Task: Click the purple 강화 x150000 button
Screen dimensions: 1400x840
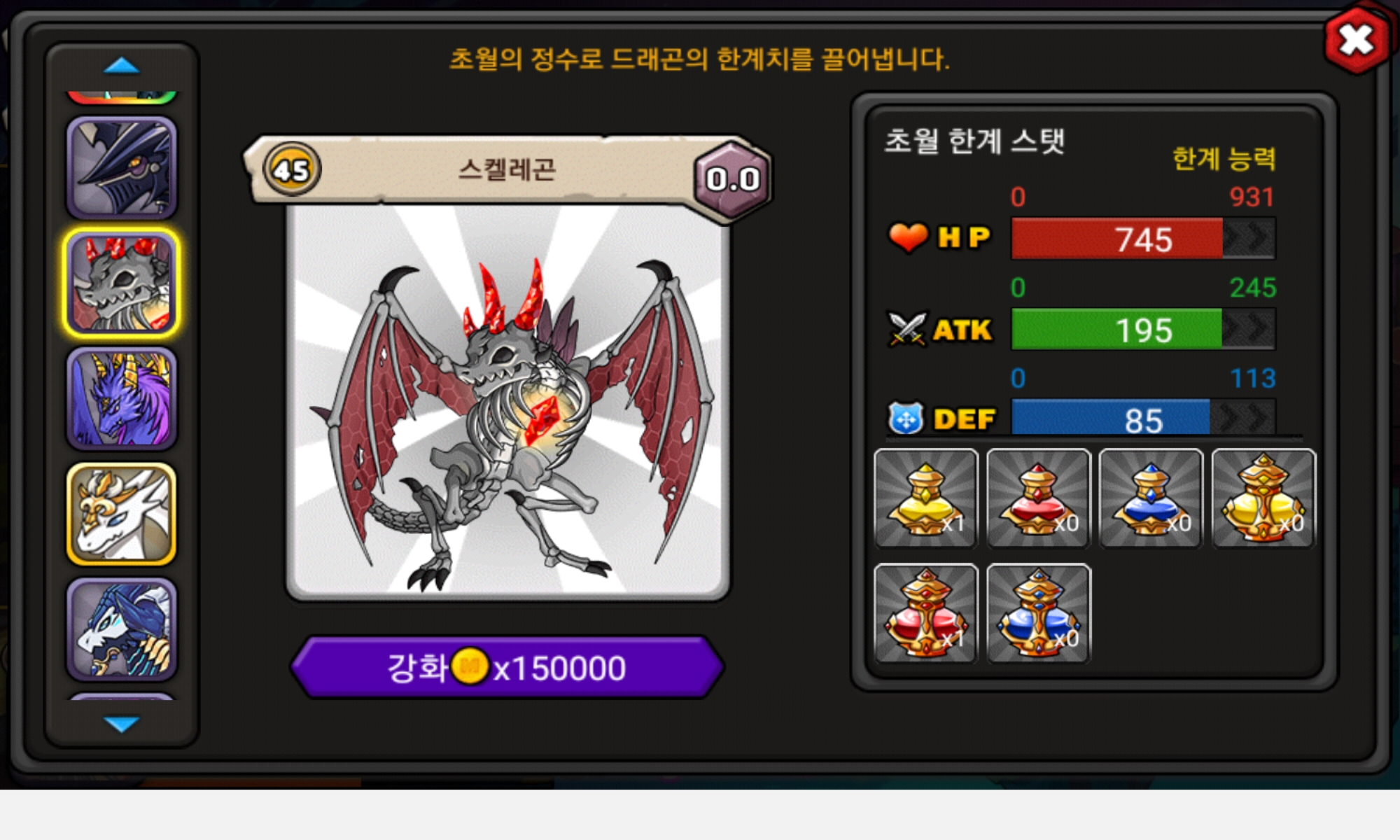Action: coord(507,667)
